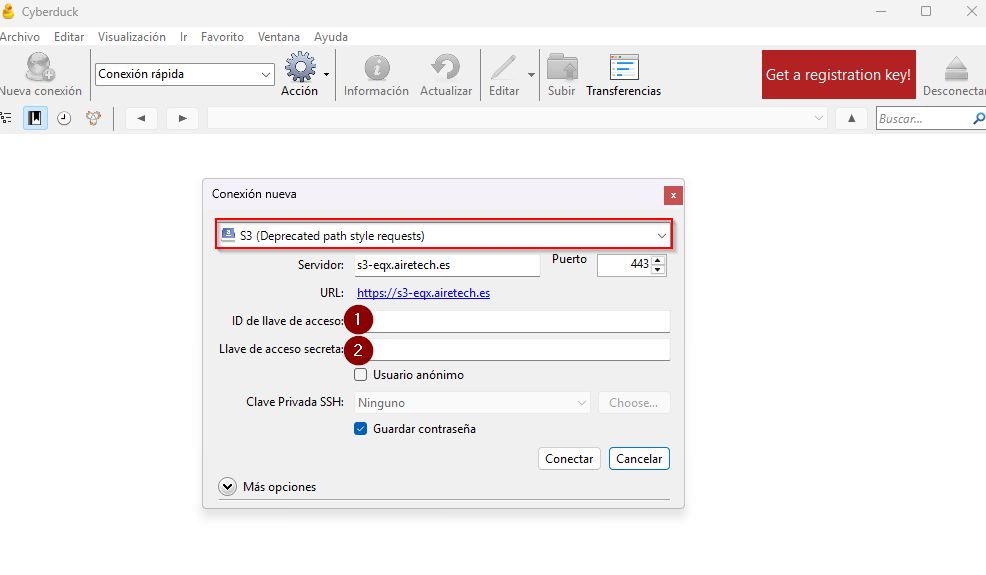Show connection history clock icon
Image resolution: width=986 pixels, height=575 pixels.
click(x=64, y=118)
